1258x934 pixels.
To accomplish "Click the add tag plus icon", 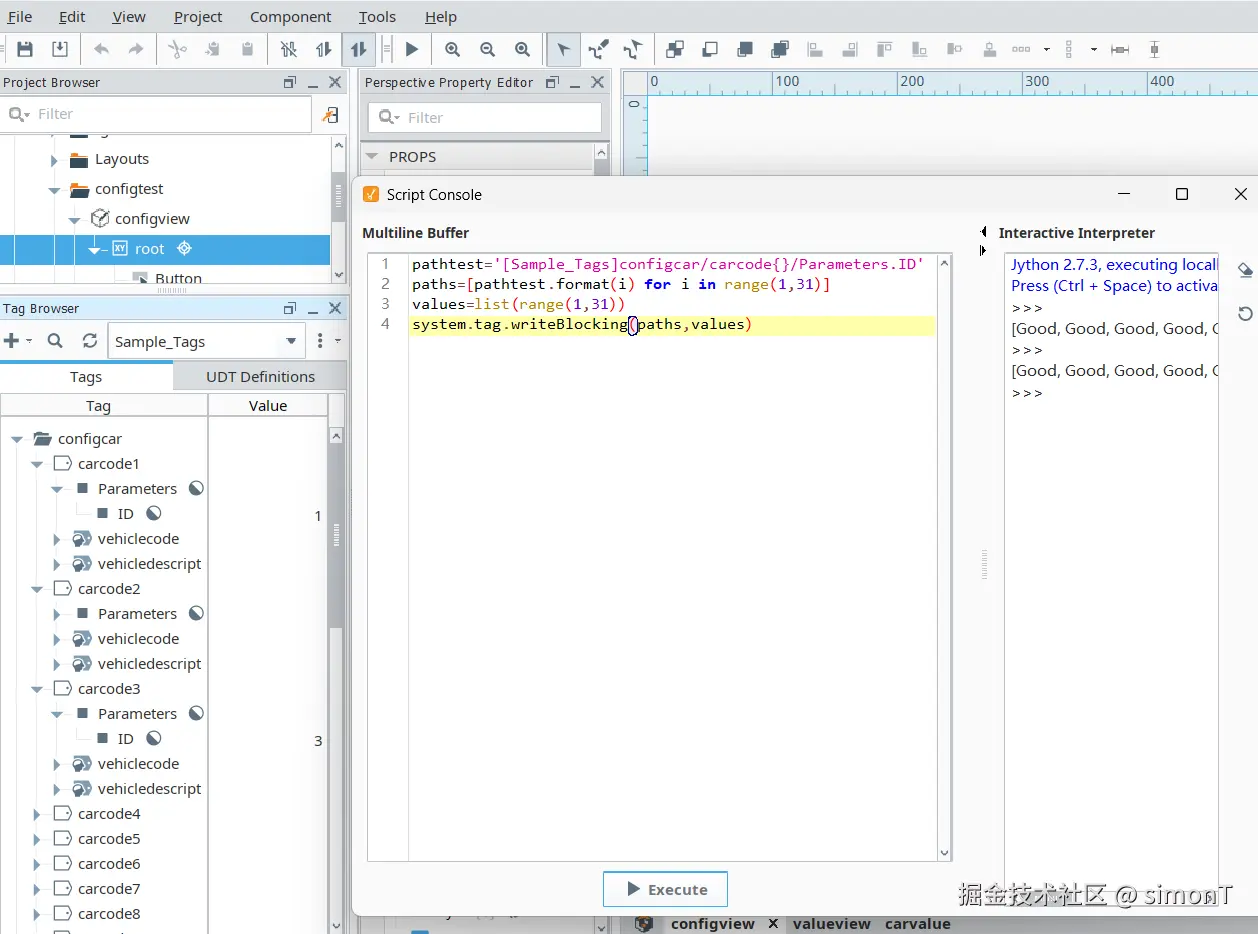I will point(12,341).
